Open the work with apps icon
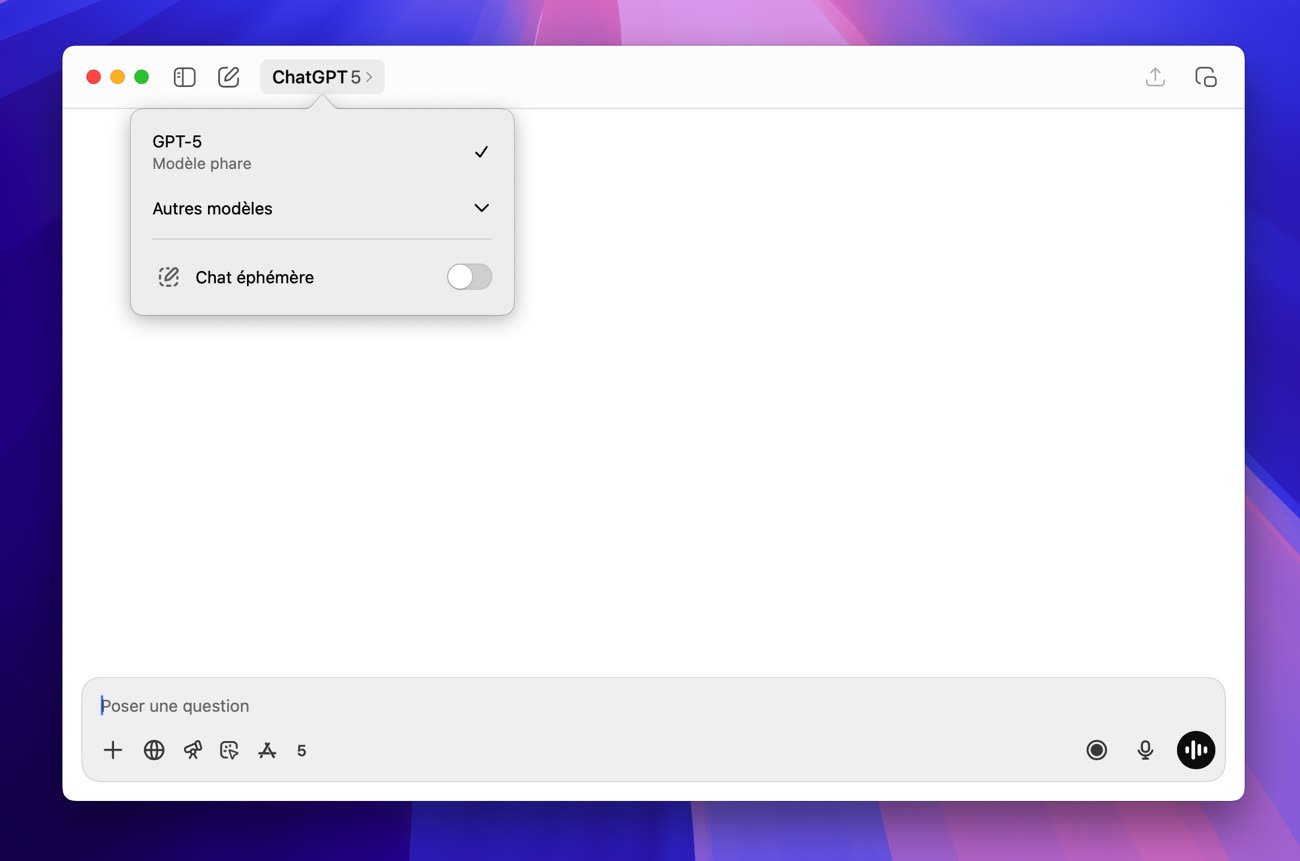Viewport: 1300px width, 861px height. coord(267,750)
